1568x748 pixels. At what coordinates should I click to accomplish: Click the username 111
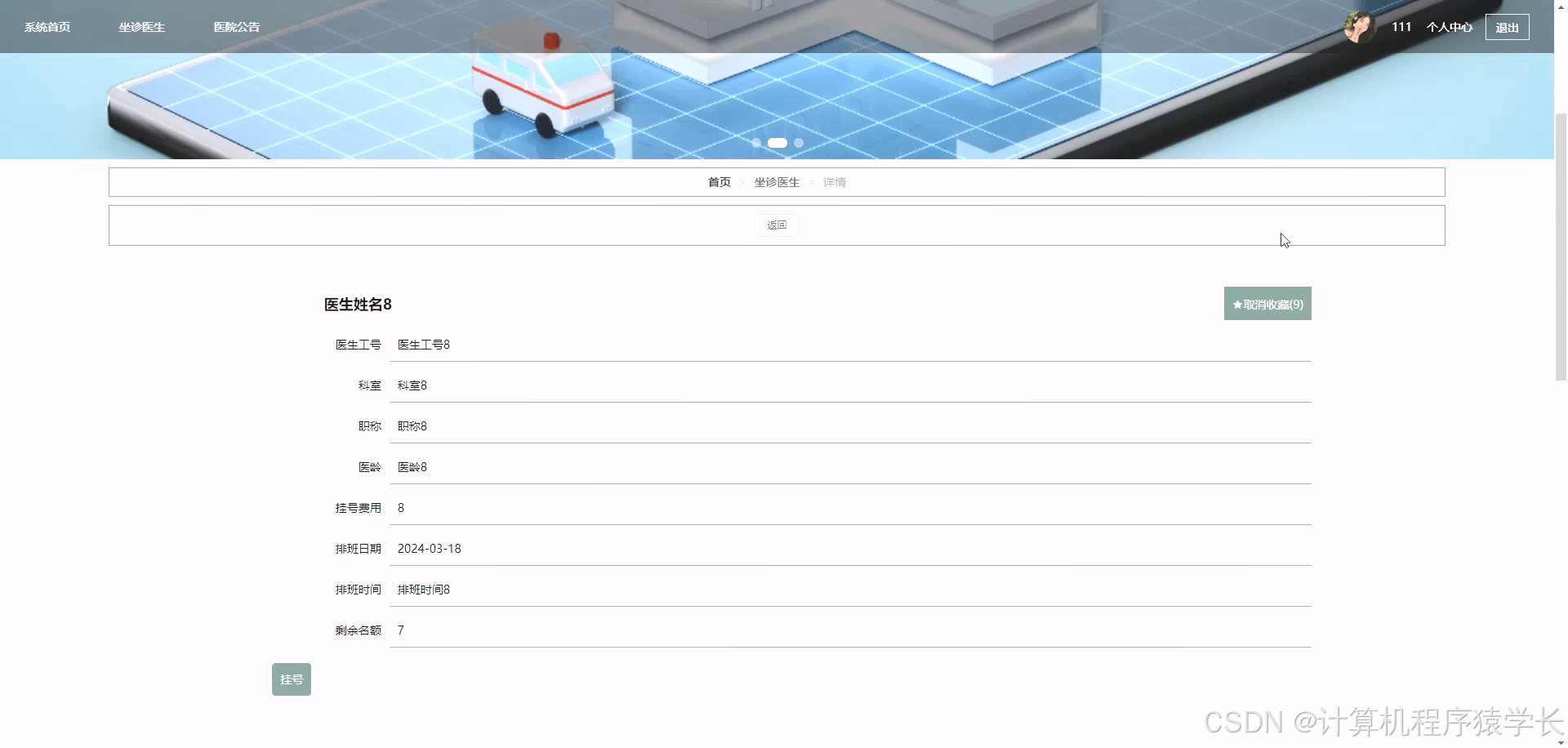pyautogui.click(x=1401, y=27)
